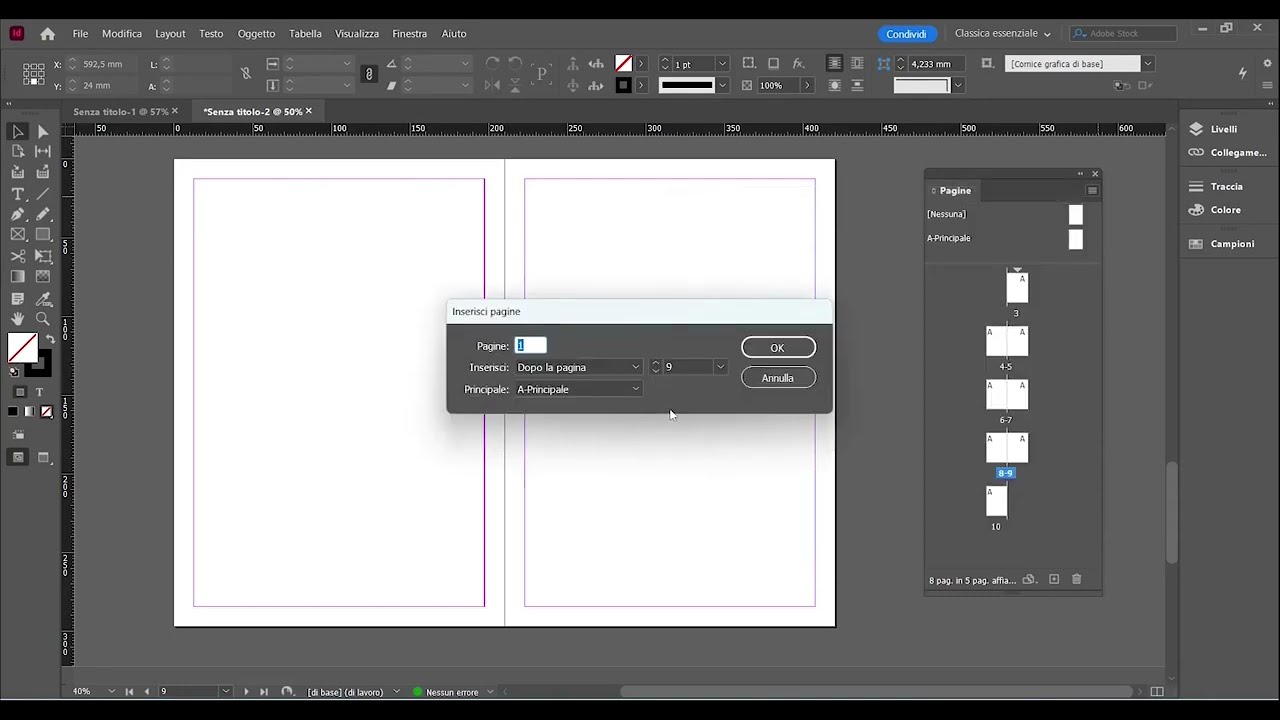Open the Finestra menu

pyautogui.click(x=410, y=34)
